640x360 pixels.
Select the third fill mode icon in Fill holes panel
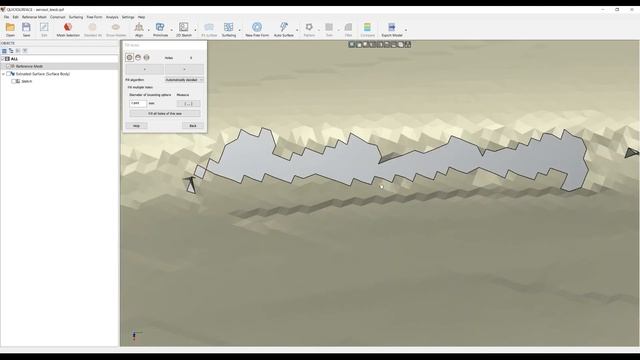[147, 58]
